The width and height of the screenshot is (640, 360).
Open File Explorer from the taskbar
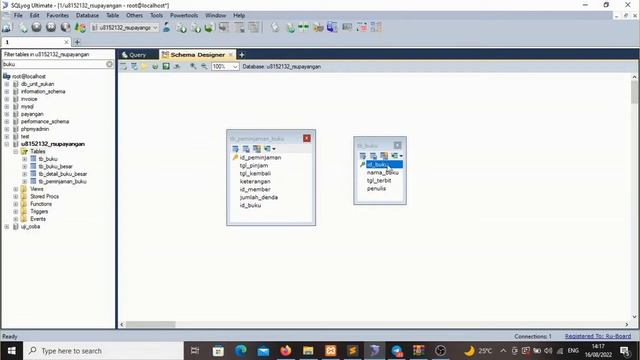click(308, 351)
